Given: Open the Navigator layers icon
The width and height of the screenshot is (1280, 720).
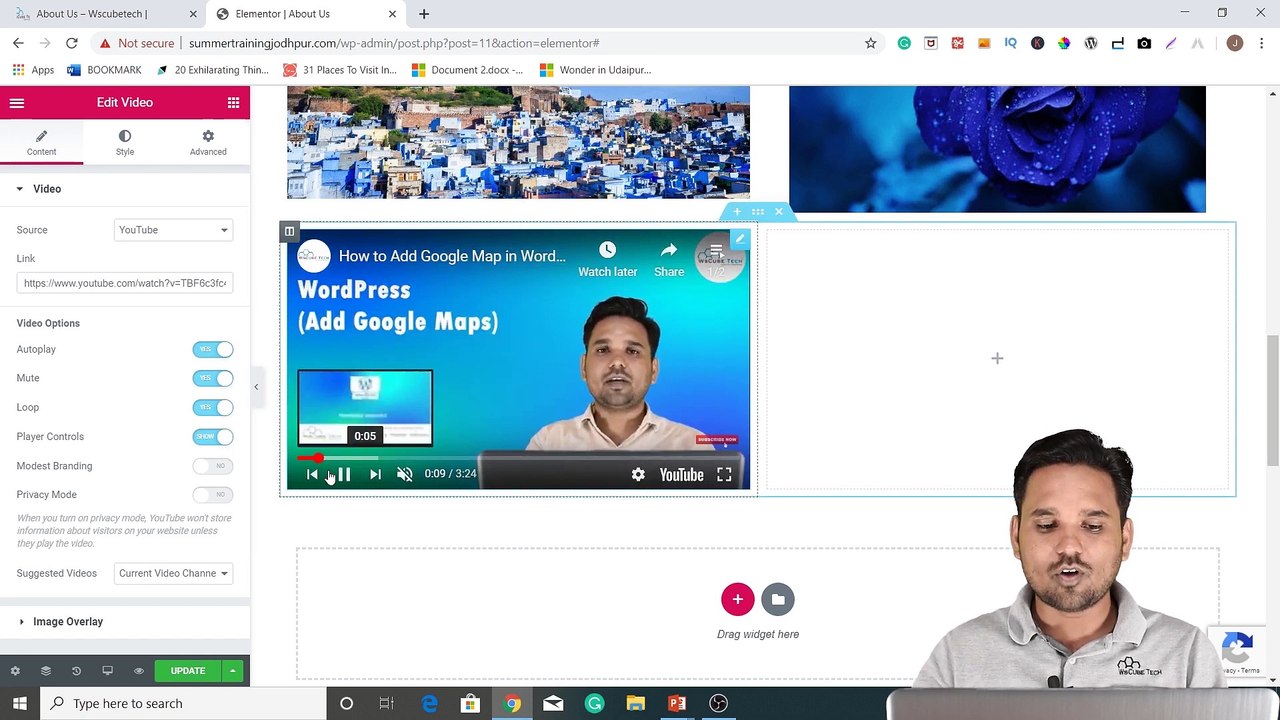Looking at the screenshot, I should (45, 671).
